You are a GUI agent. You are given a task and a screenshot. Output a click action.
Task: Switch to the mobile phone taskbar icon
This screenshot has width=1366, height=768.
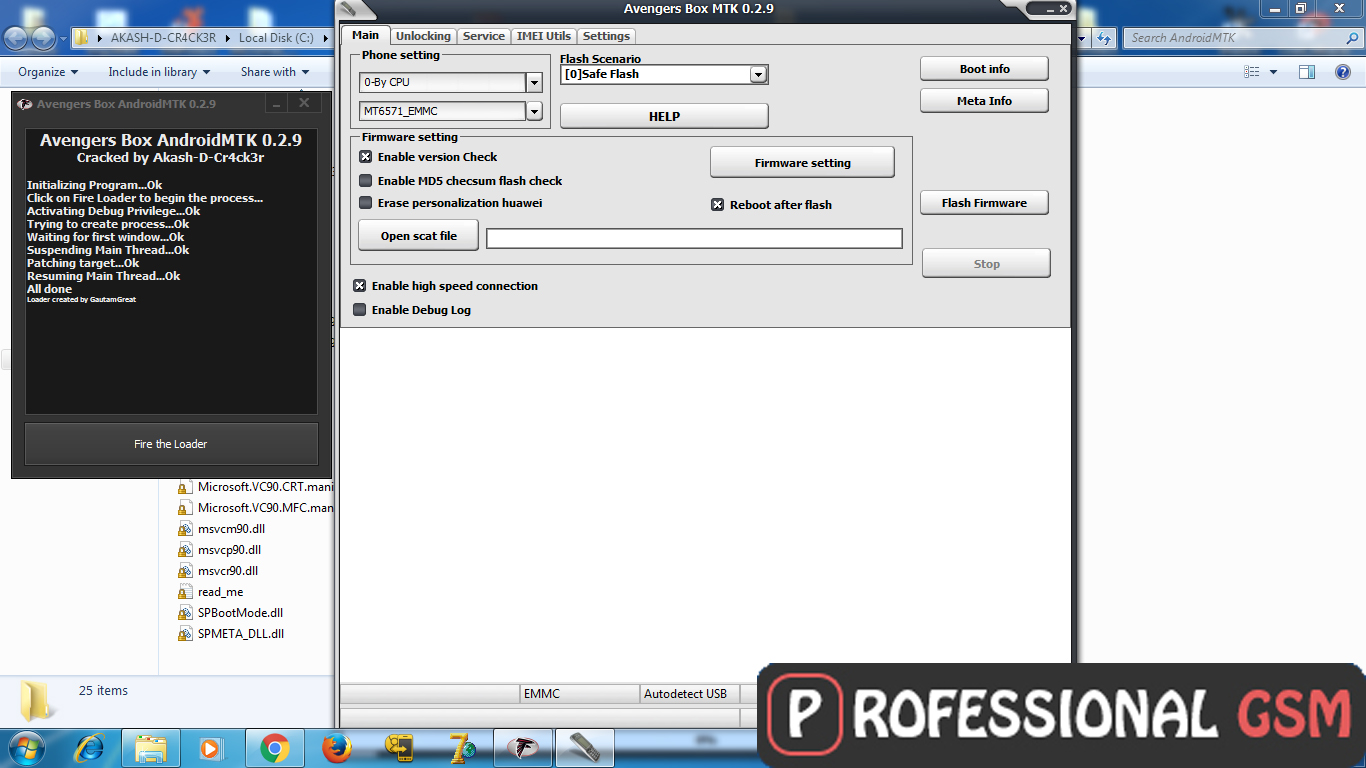584,748
